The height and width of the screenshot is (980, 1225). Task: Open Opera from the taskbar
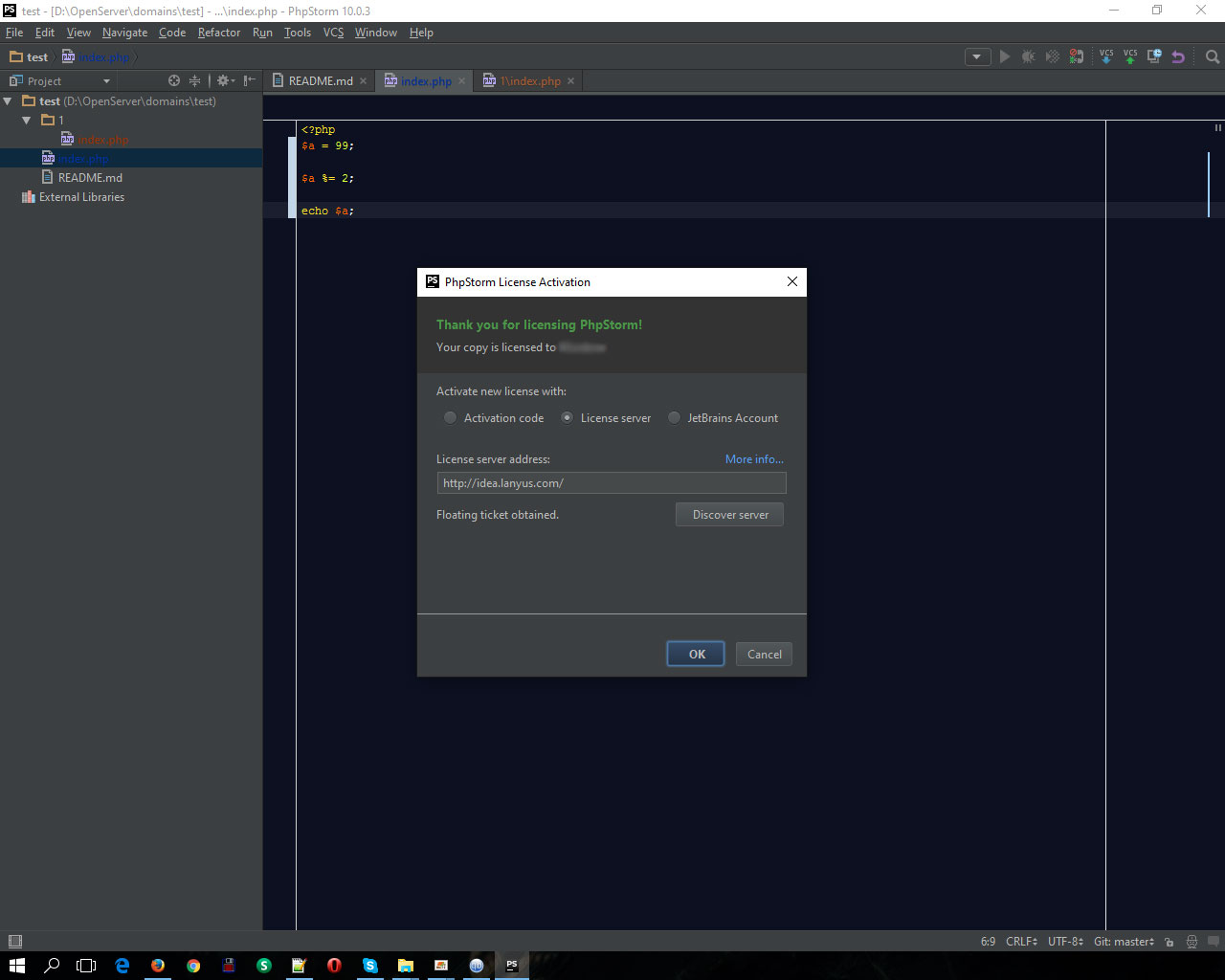tap(334, 966)
